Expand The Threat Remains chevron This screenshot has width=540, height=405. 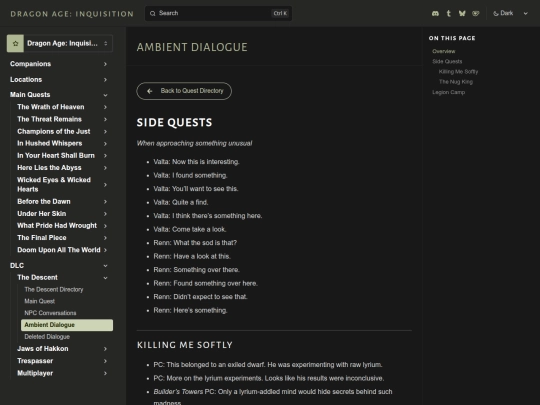click(105, 119)
